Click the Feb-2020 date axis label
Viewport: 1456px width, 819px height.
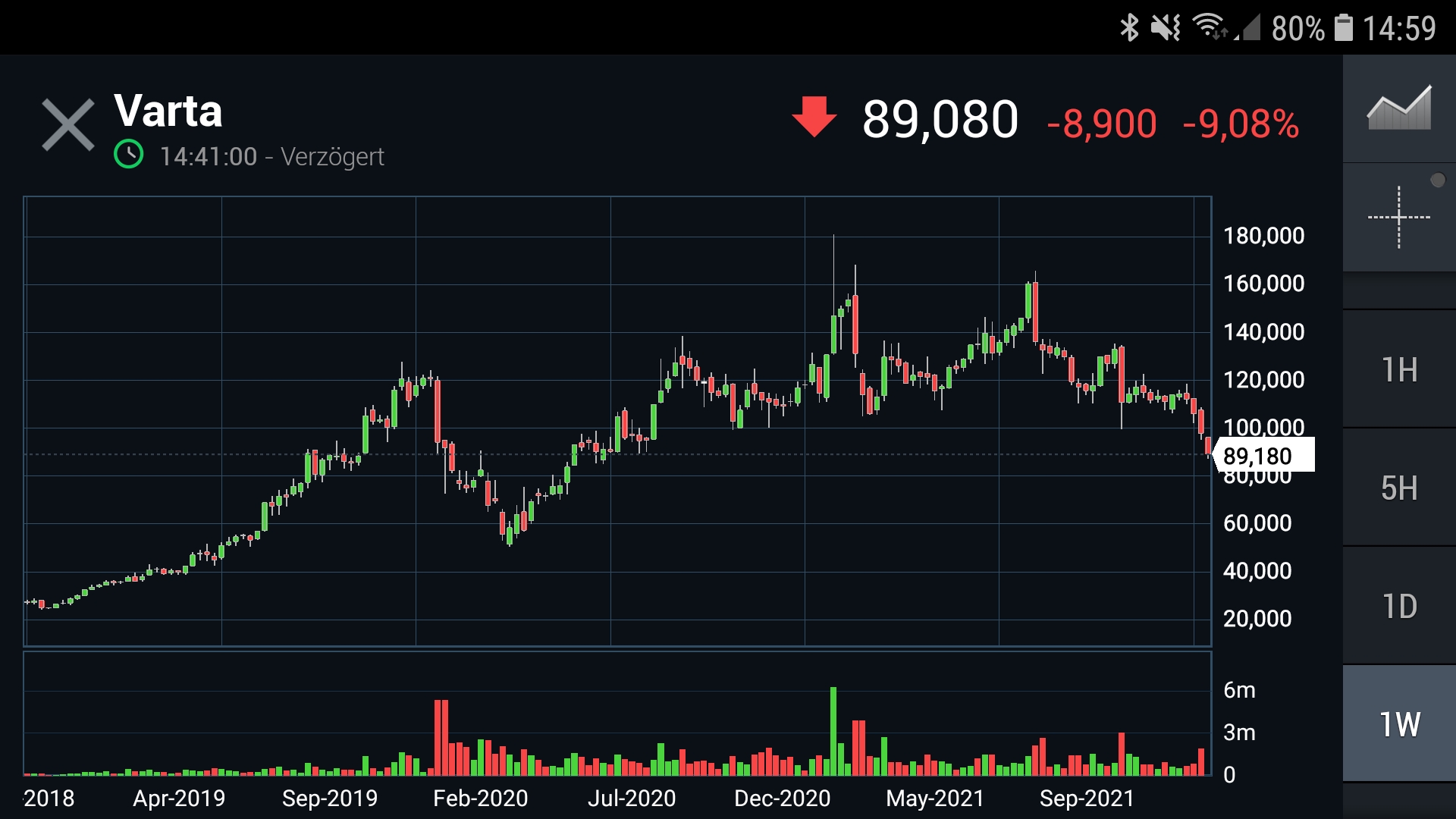pyautogui.click(x=480, y=798)
